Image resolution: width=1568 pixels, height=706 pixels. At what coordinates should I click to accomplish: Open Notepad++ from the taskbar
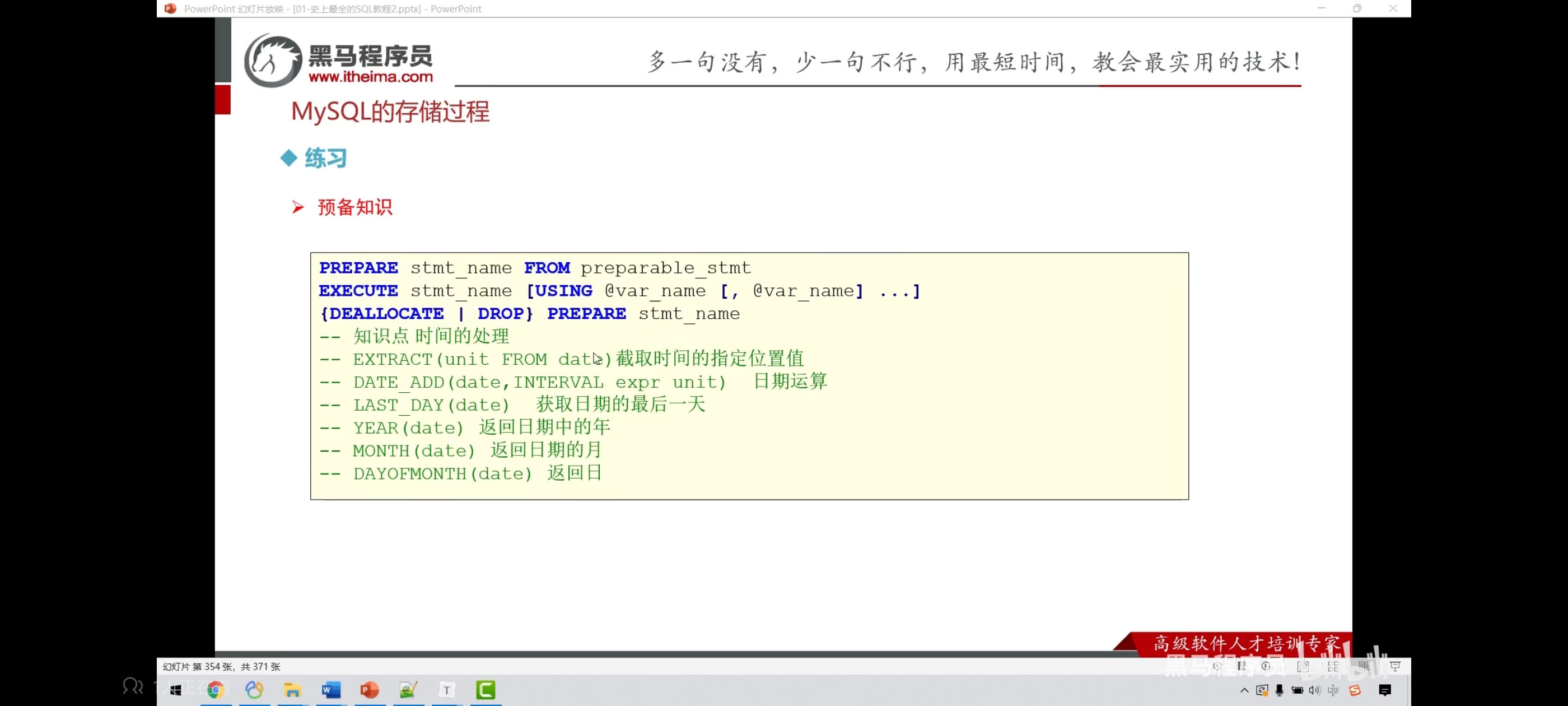coord(408,690)
